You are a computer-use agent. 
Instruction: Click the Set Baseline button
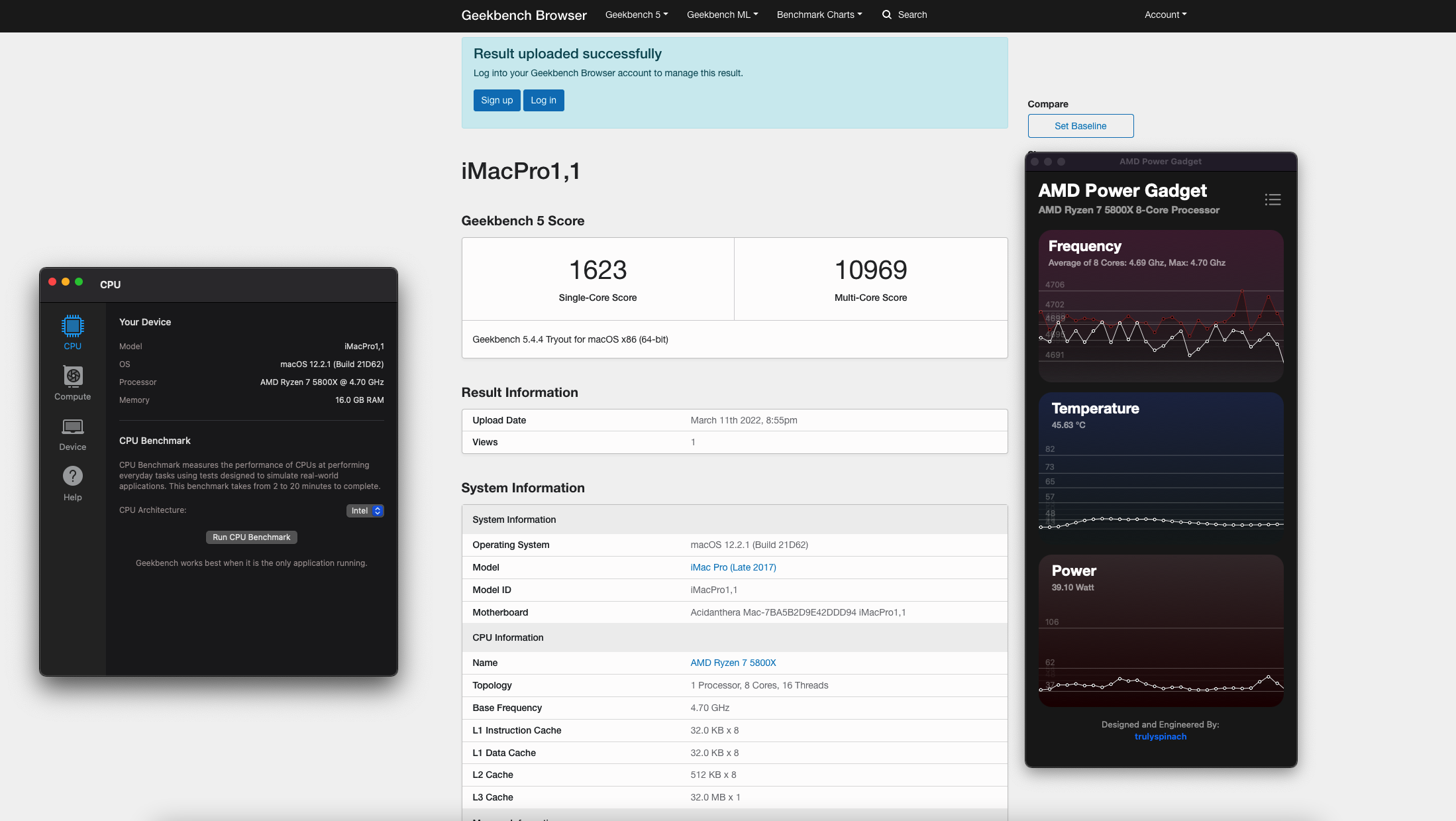(x=1080, y=126)
